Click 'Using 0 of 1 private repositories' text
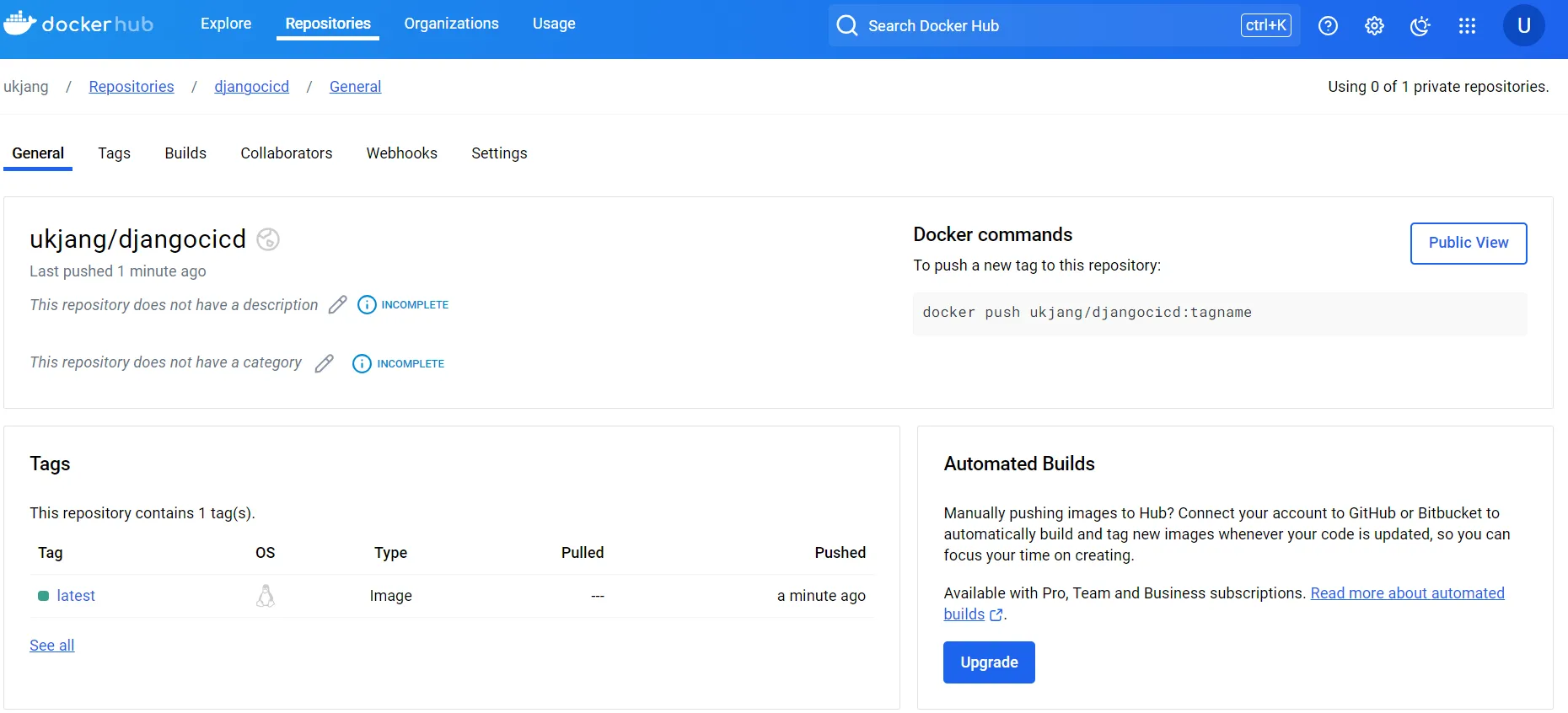This screenshot has width=1568, height=713. pos(1438,87)
